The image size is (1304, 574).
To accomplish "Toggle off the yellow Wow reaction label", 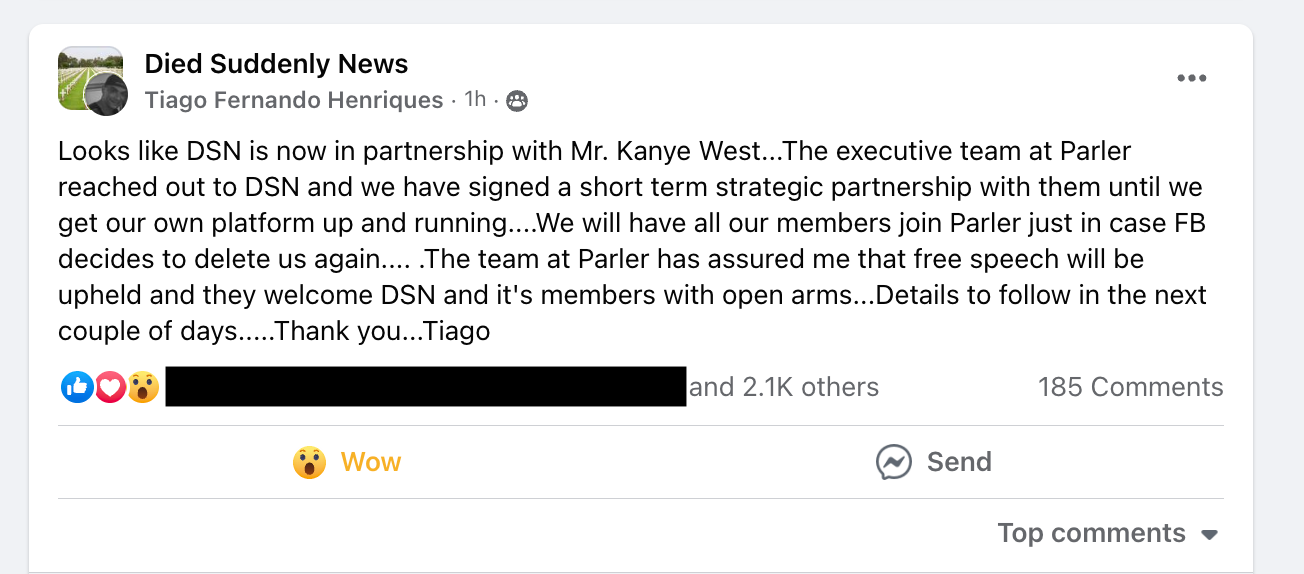I will click(370, 462).
